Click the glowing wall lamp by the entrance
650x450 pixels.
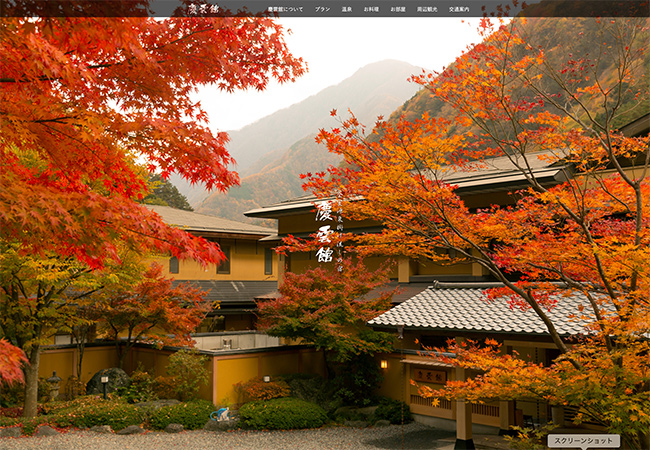pos(383,365)
